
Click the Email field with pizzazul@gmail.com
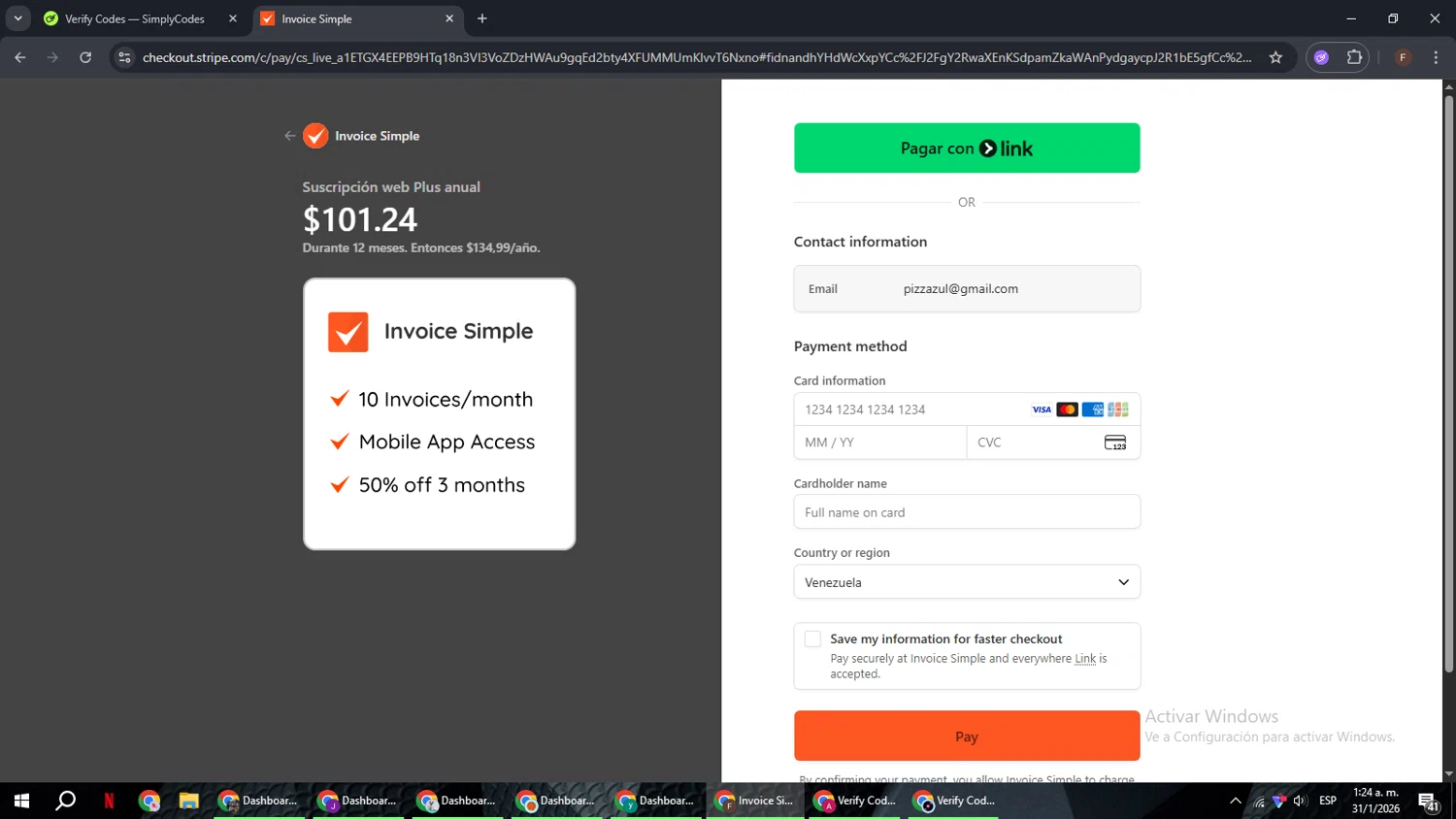point(967,289)
